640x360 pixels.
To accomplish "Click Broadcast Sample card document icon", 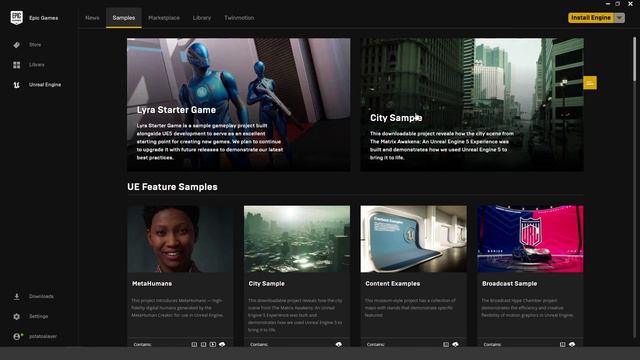I will coord(562,344).
